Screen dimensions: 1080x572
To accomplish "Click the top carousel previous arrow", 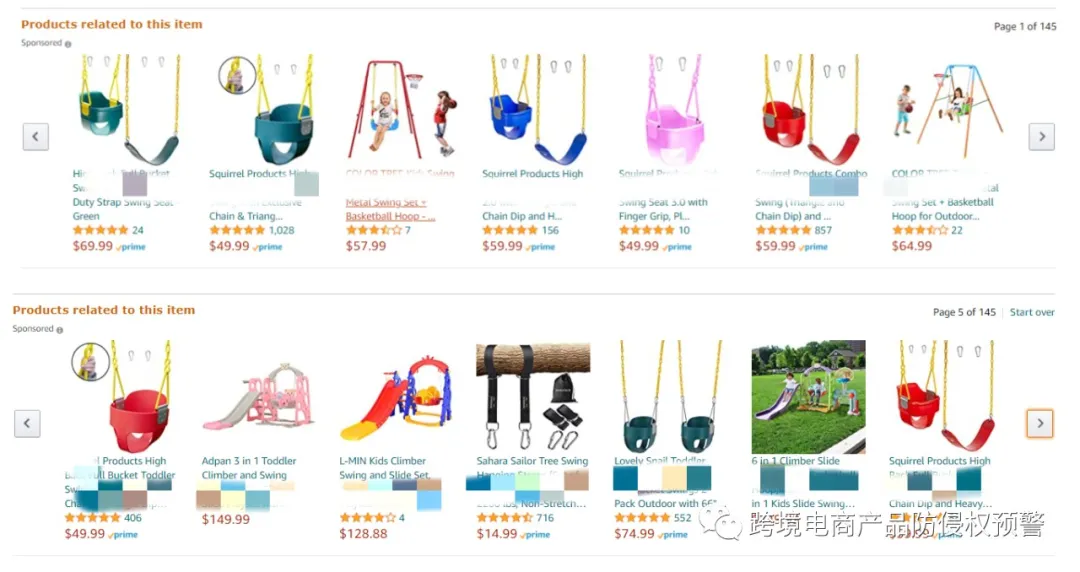I will point(36,136).
